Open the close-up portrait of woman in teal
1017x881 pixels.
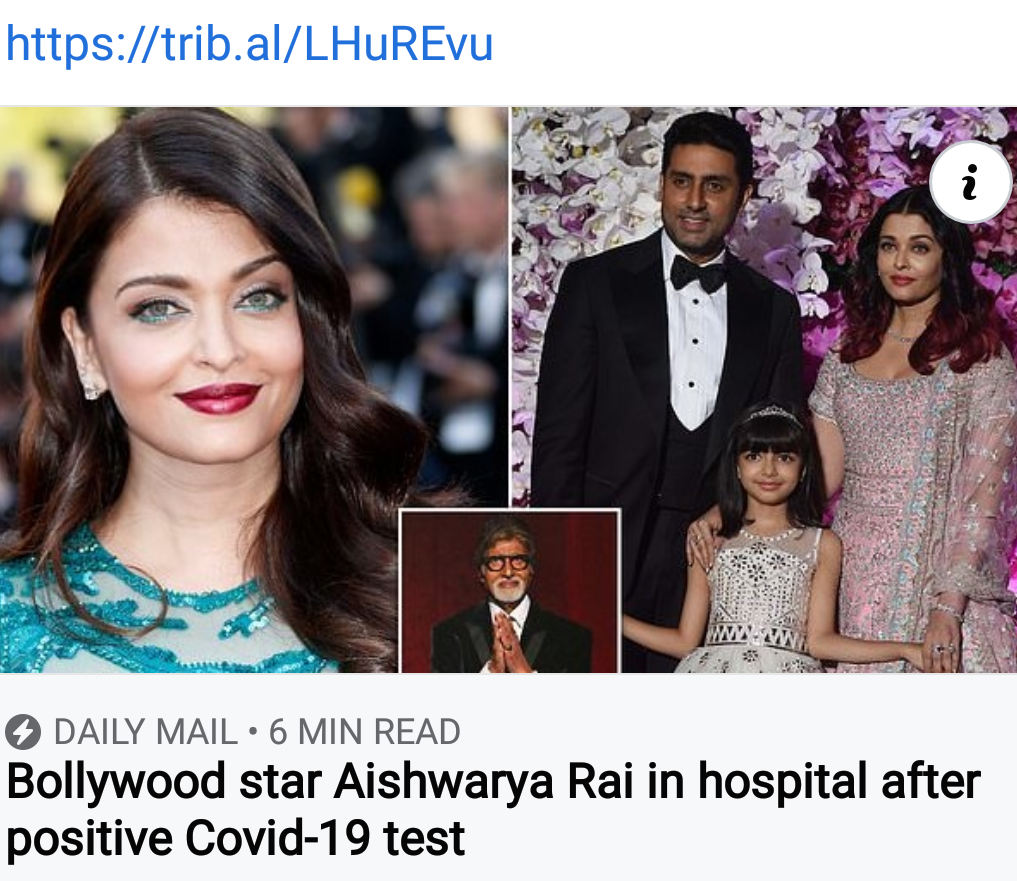tap(253, 389)
